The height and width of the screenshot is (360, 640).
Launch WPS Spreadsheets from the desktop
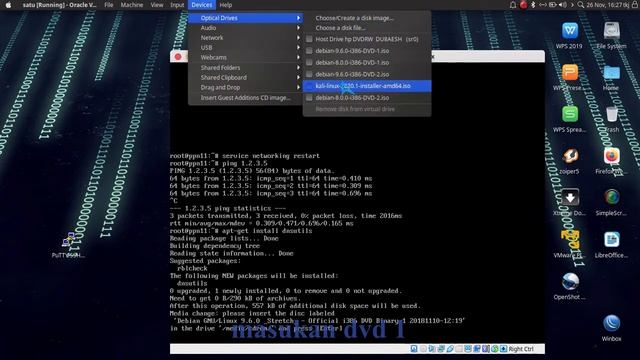(x=569, y=114)
